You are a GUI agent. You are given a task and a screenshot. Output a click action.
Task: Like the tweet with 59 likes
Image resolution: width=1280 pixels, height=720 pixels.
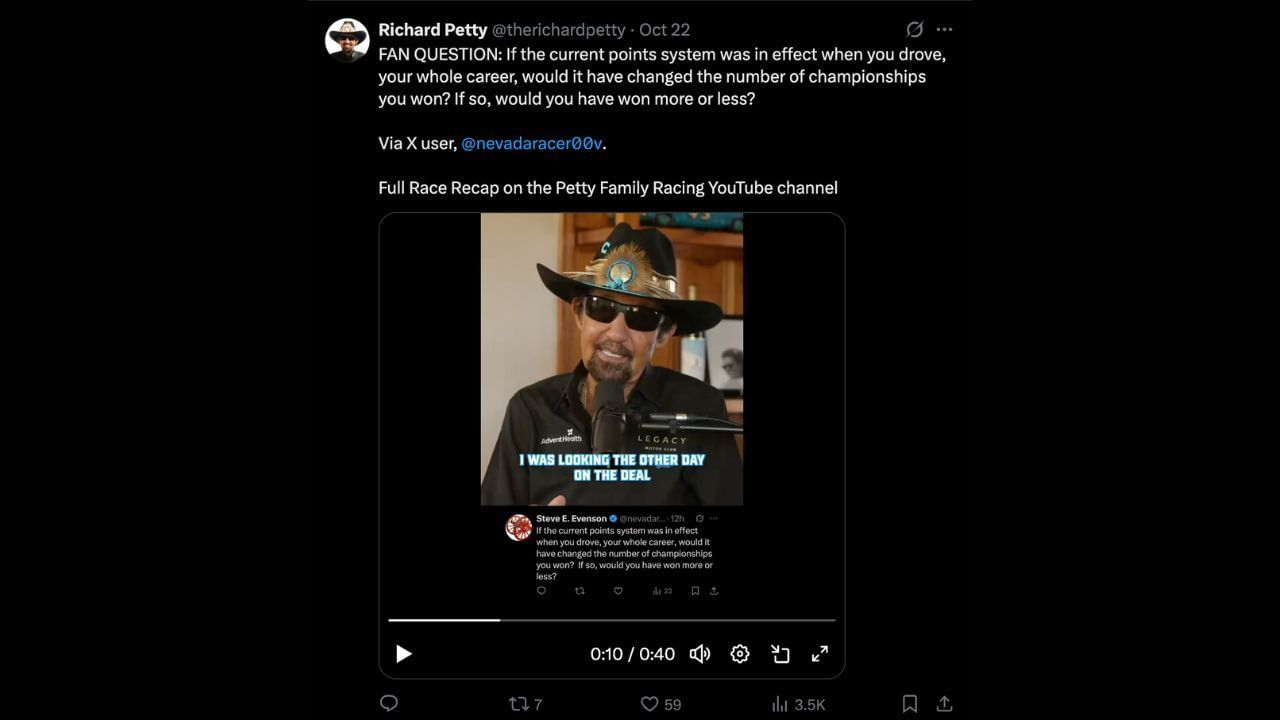click(650, 704)
